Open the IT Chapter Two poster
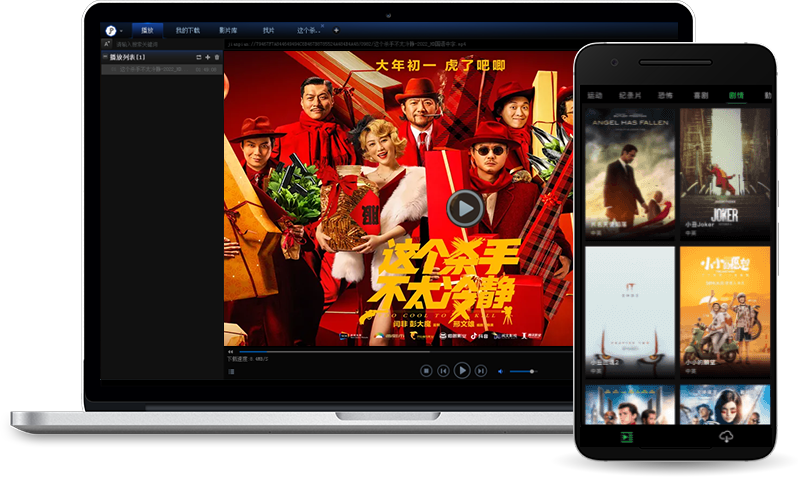Viewport: 798px width, 480px height. 630,312
